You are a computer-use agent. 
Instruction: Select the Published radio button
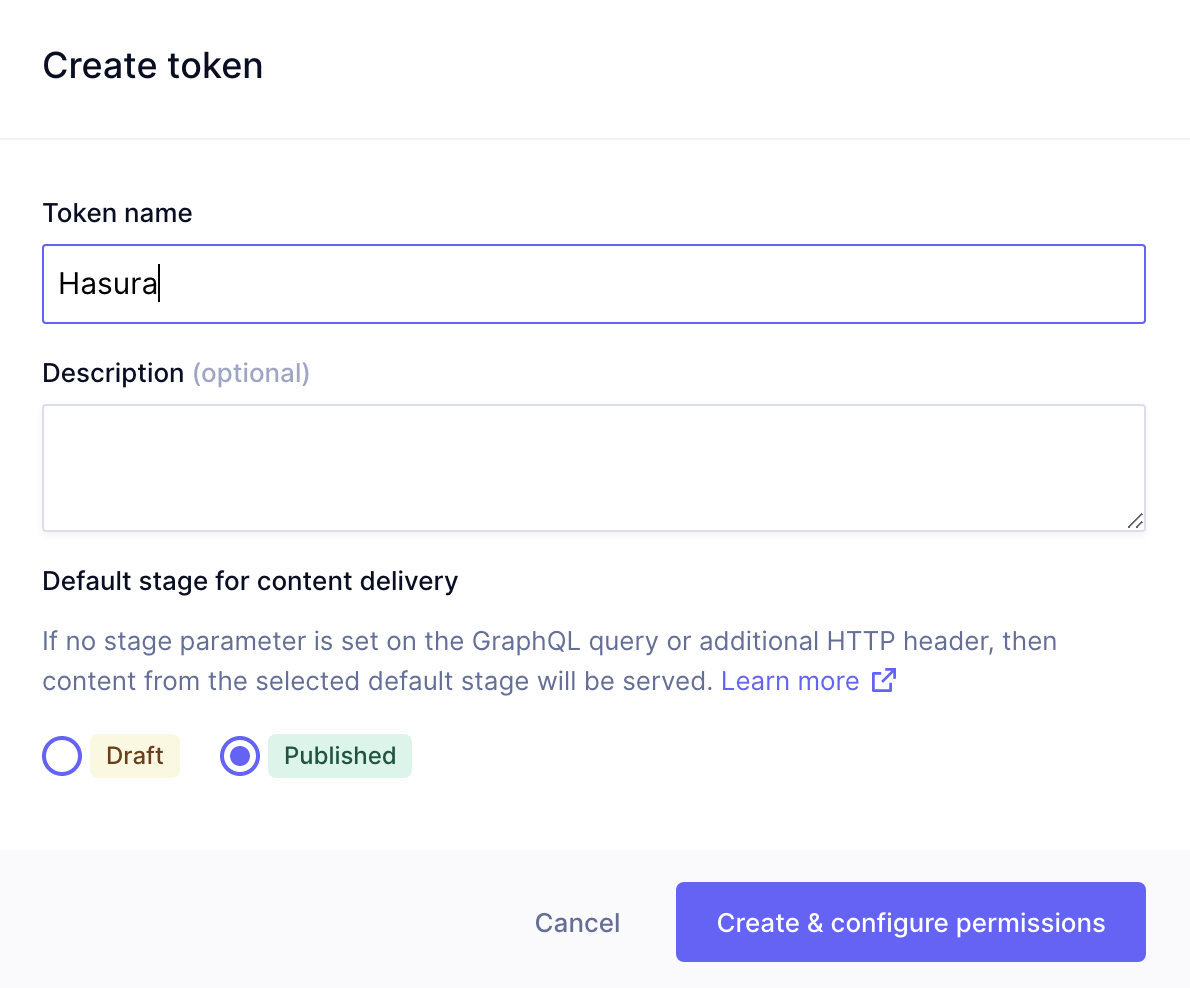[240, 756]
